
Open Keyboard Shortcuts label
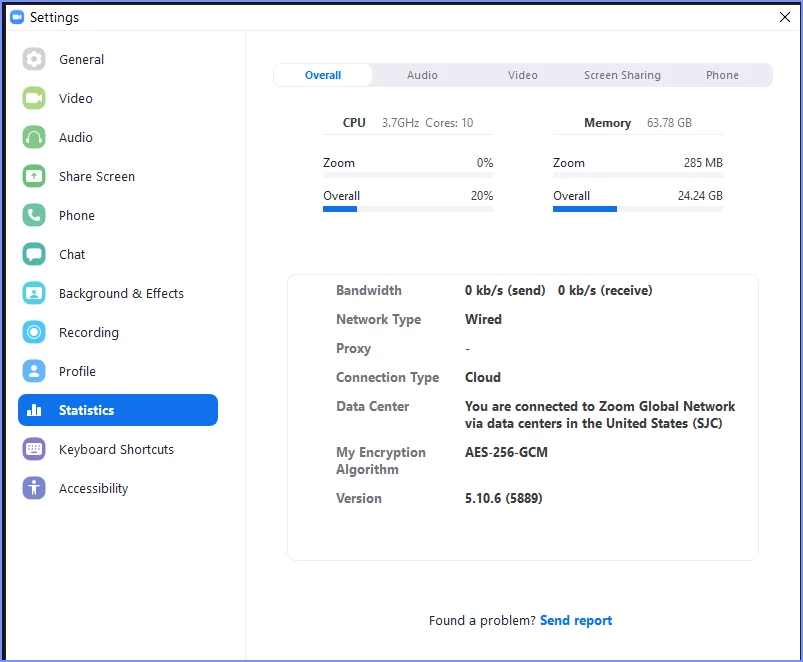tap(116, 450)
